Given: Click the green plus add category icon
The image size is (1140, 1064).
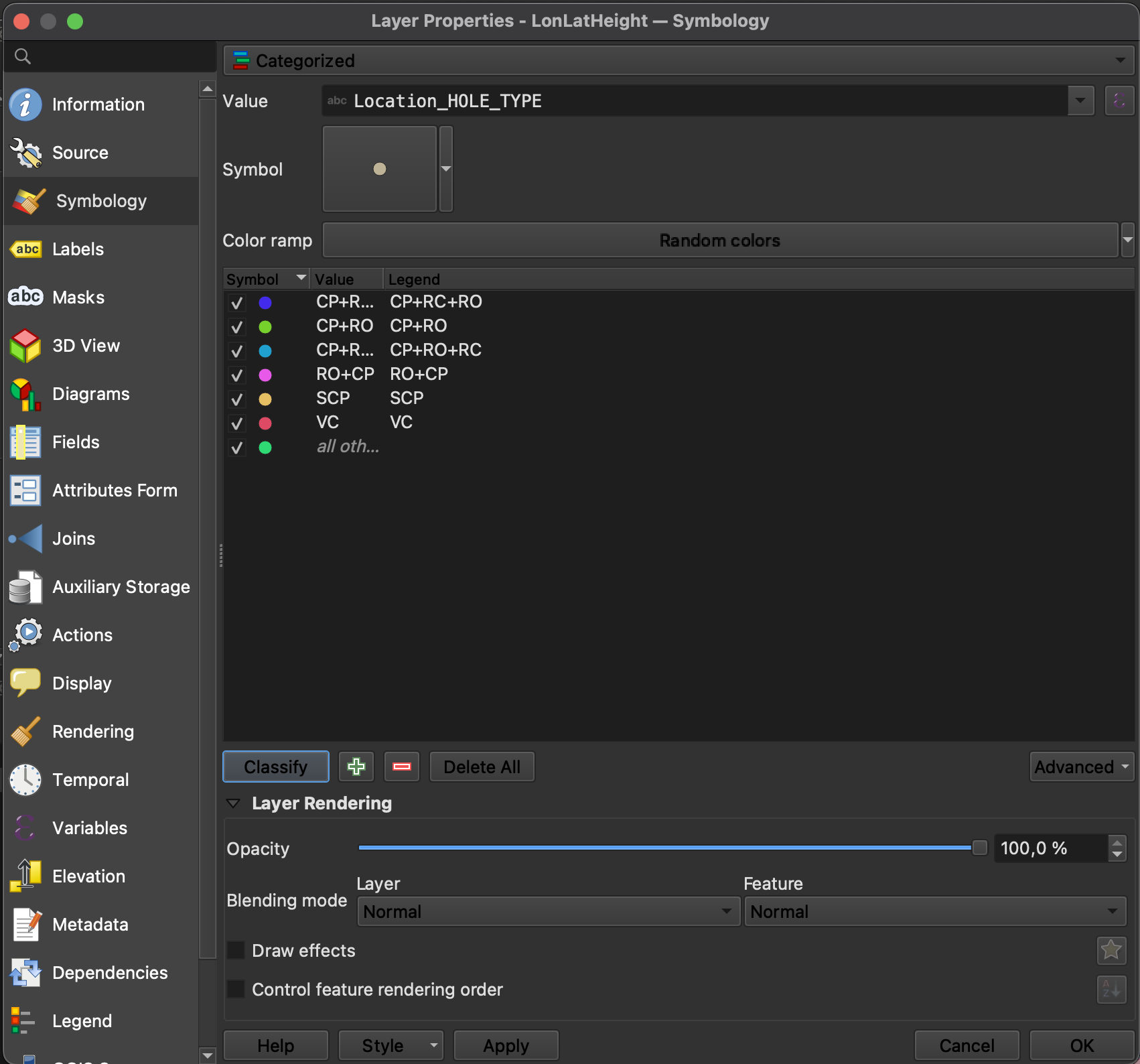Looking at the screenshot, I should 356,767.
